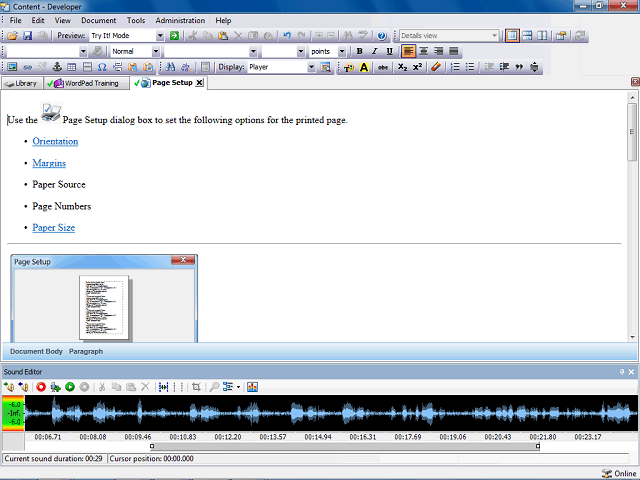Screen dimensions: 640x480
Task: Expand Sound Editor options dropdown arrow
Action: (238, 387)
